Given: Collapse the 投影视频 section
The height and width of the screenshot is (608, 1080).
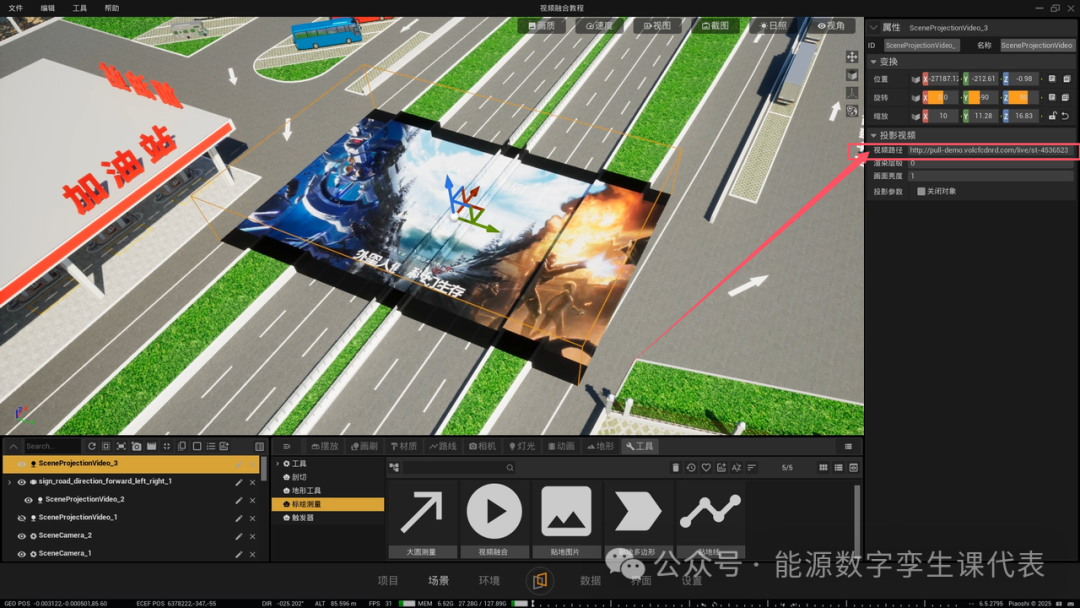Looking at the screenshot, I should point(873,135).
